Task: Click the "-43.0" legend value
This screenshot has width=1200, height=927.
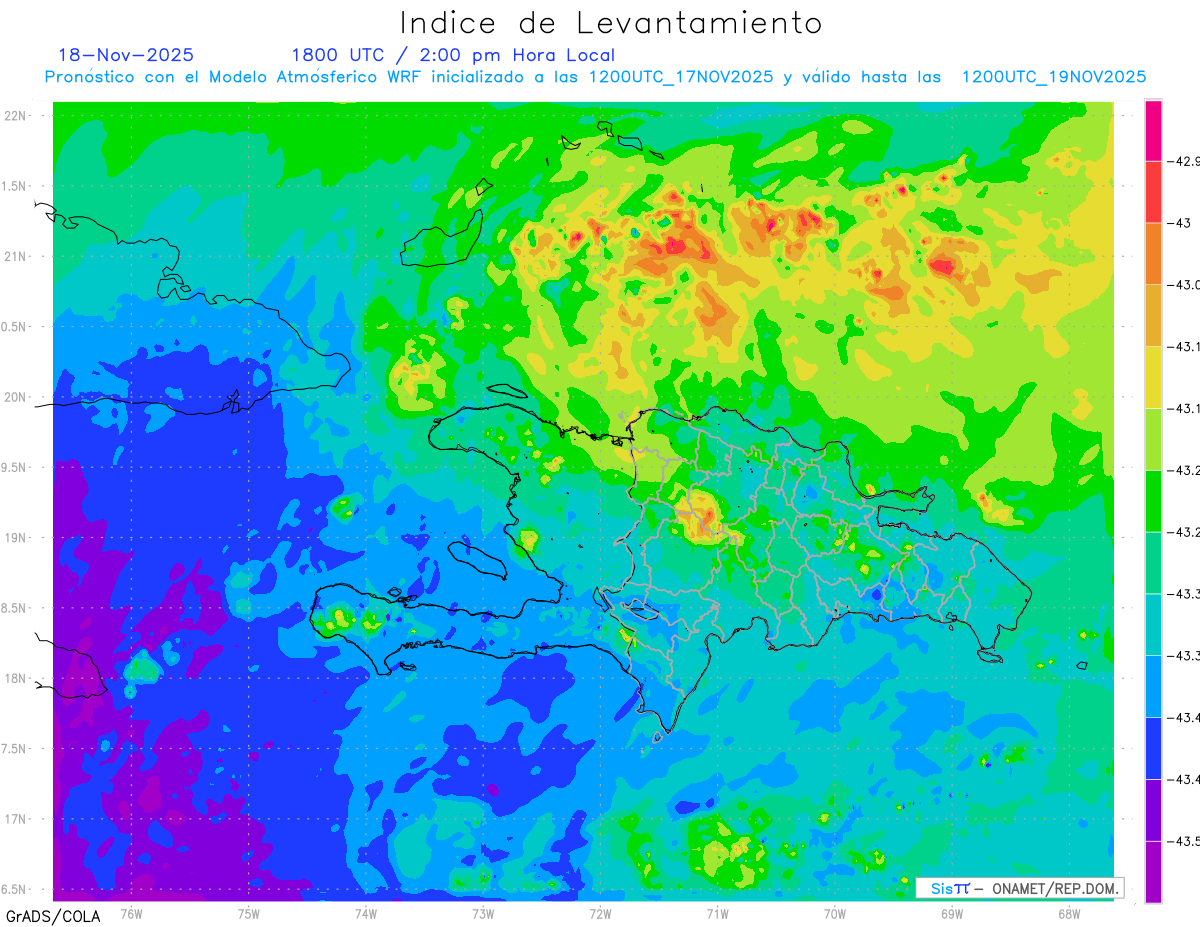Action: click(1183, 284)
